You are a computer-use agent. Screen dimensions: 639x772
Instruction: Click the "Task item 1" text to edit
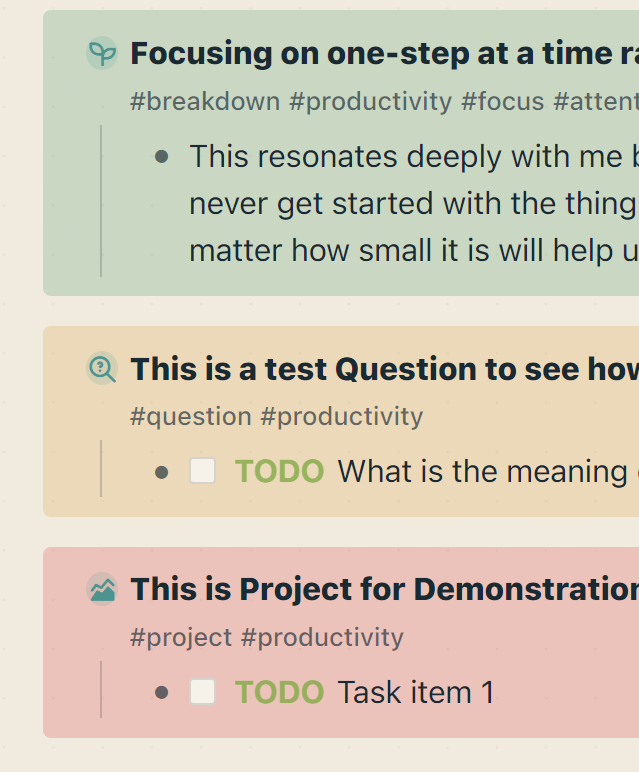pos(416,692)
